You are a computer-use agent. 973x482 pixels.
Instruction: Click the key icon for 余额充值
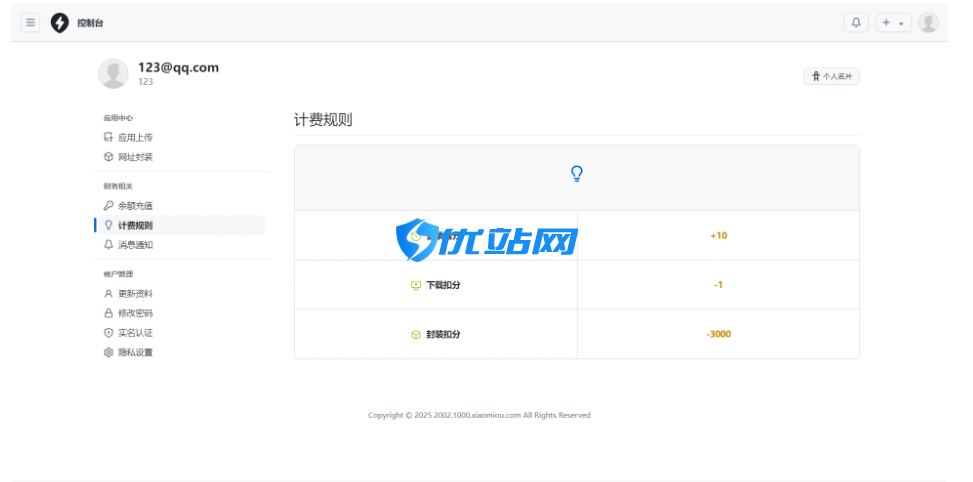[x=108, y=205]
